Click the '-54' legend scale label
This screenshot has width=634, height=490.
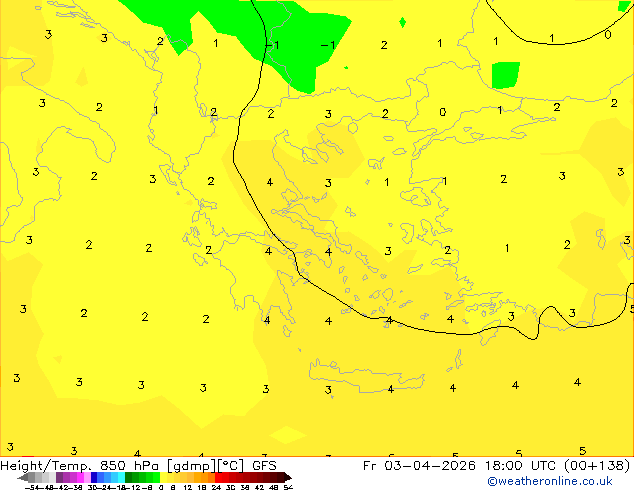[32, 487]
